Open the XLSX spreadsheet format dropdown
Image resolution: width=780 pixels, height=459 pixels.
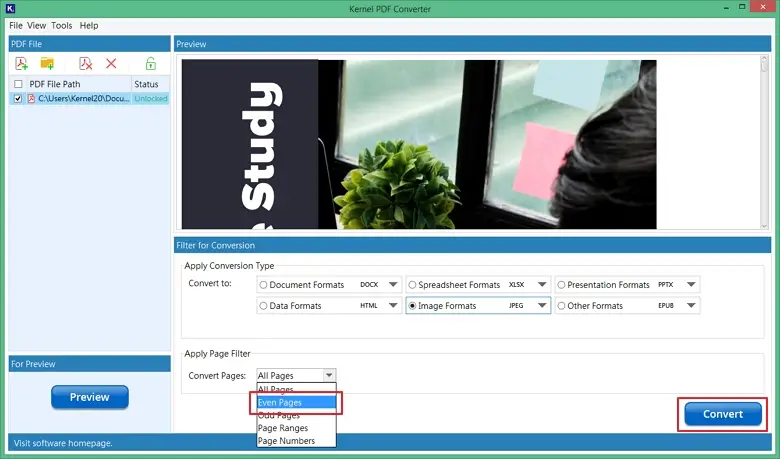click(x=542, y=285)
